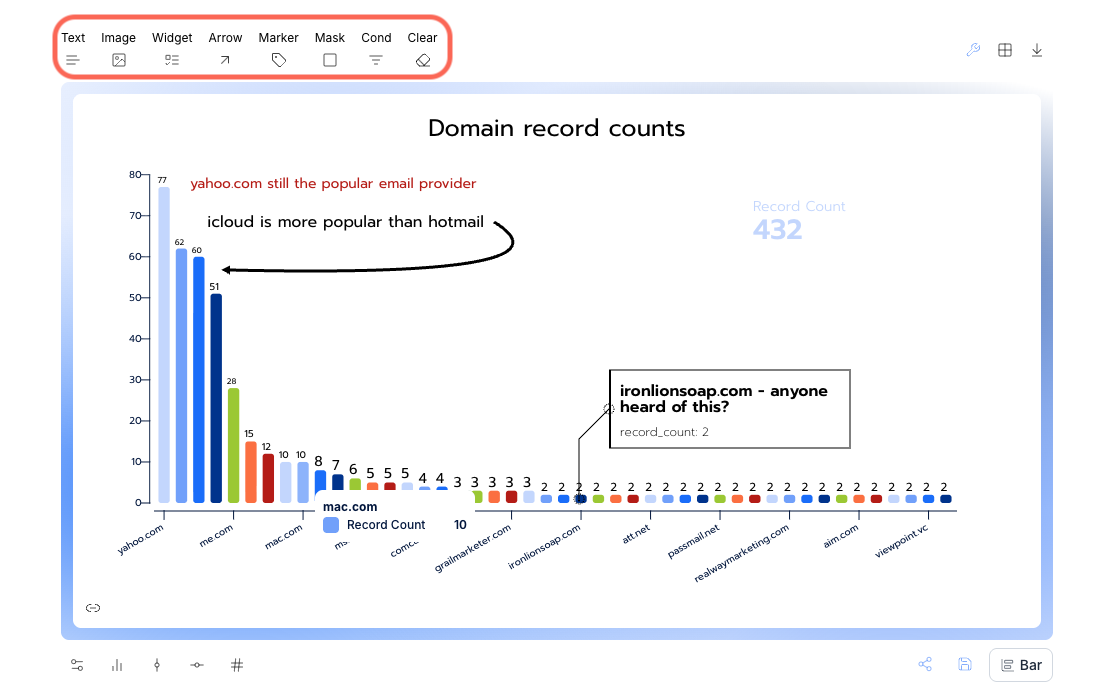Open the wrench settings icon
Screen dimensions: 1098x696
coord(973,50)
